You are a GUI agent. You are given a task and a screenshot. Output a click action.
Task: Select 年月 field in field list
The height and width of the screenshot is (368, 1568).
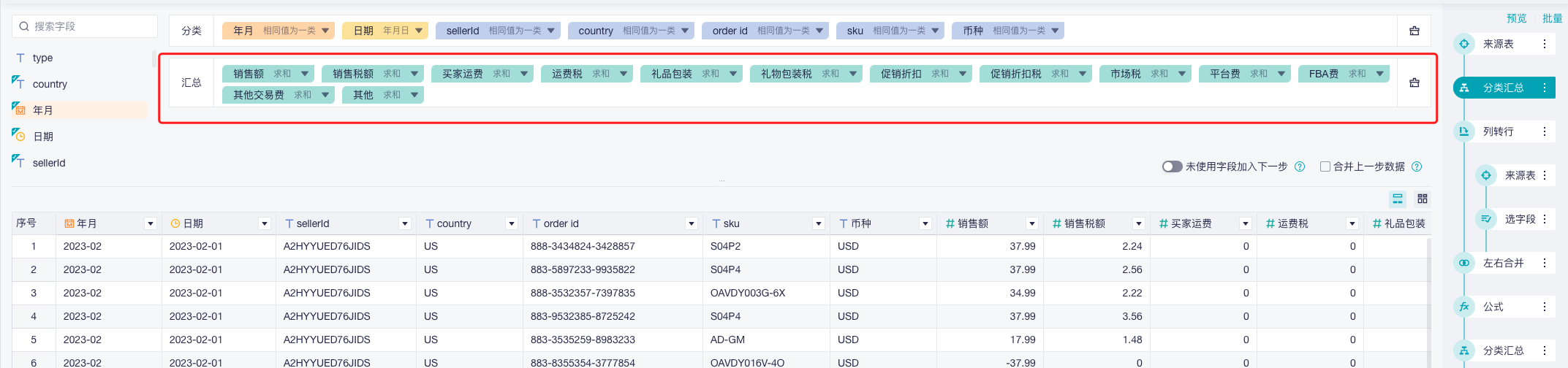(x=43, y=110)
